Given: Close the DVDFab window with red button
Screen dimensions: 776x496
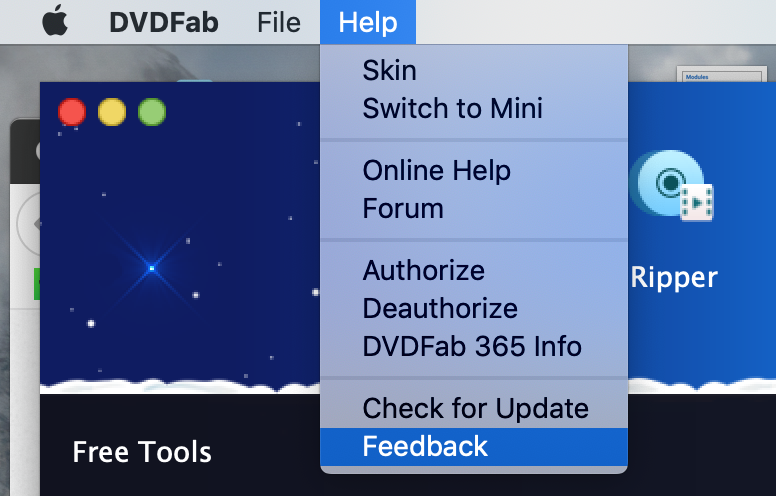Looking at the screenshot, I should click(72, 112).
